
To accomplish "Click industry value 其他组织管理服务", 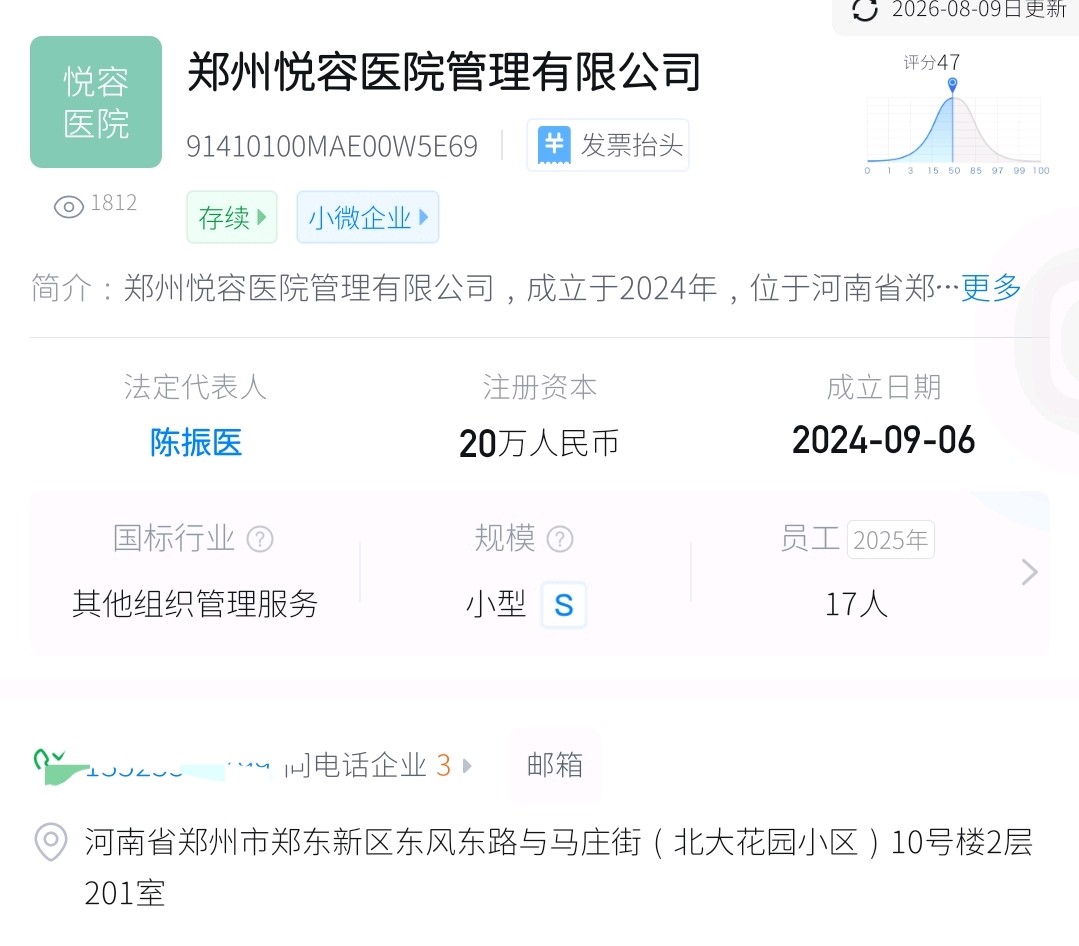I will (195, 604).
